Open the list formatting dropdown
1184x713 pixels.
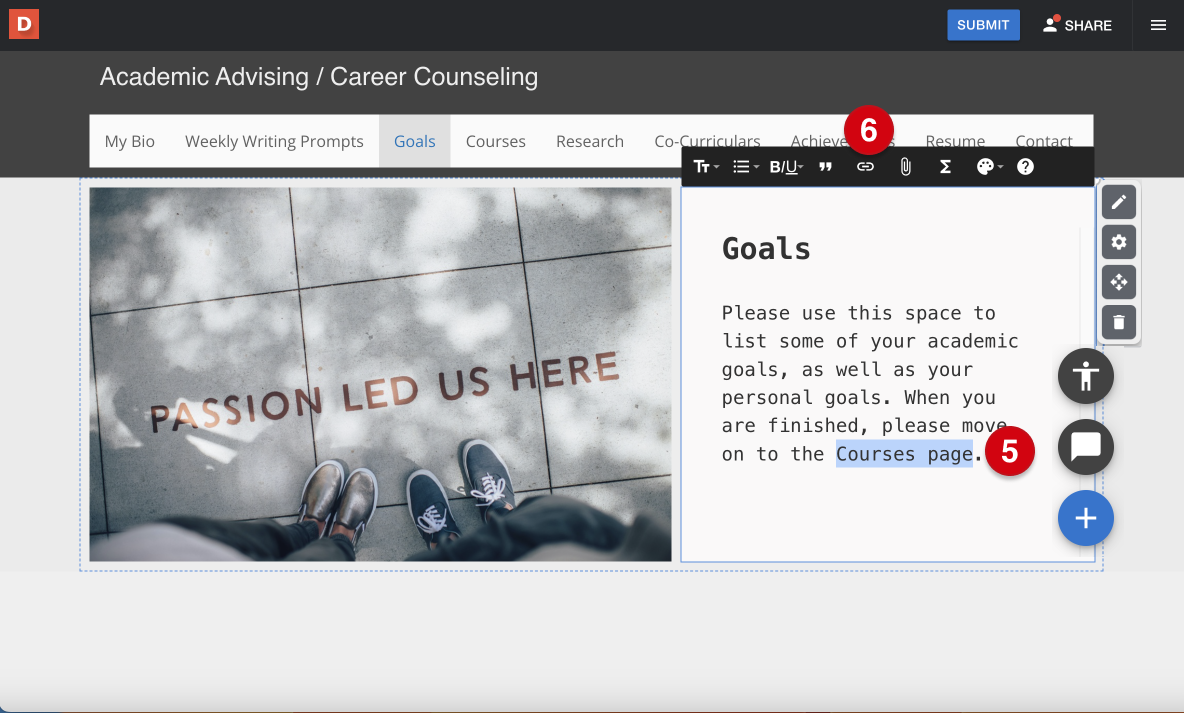tap(745, 167)
